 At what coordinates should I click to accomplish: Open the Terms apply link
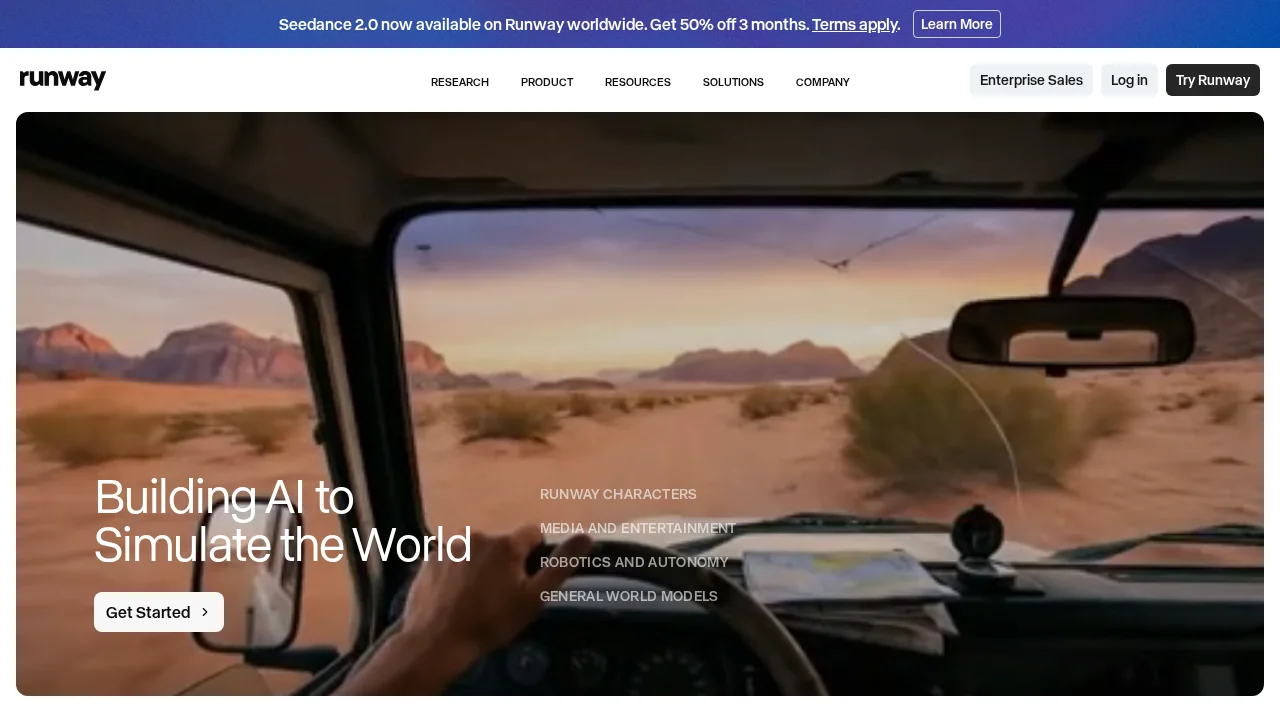[855, 24]
